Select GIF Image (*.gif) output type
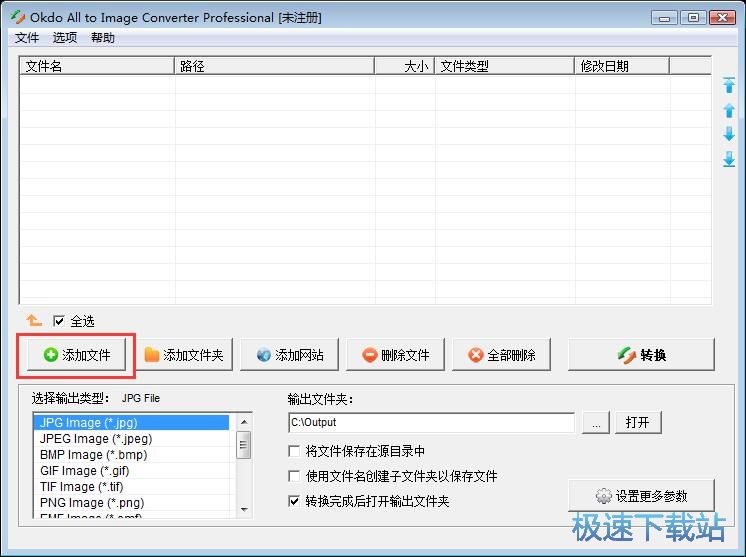Screen dimensions: 746x557 pyautogui.click(x=131, y=471)
